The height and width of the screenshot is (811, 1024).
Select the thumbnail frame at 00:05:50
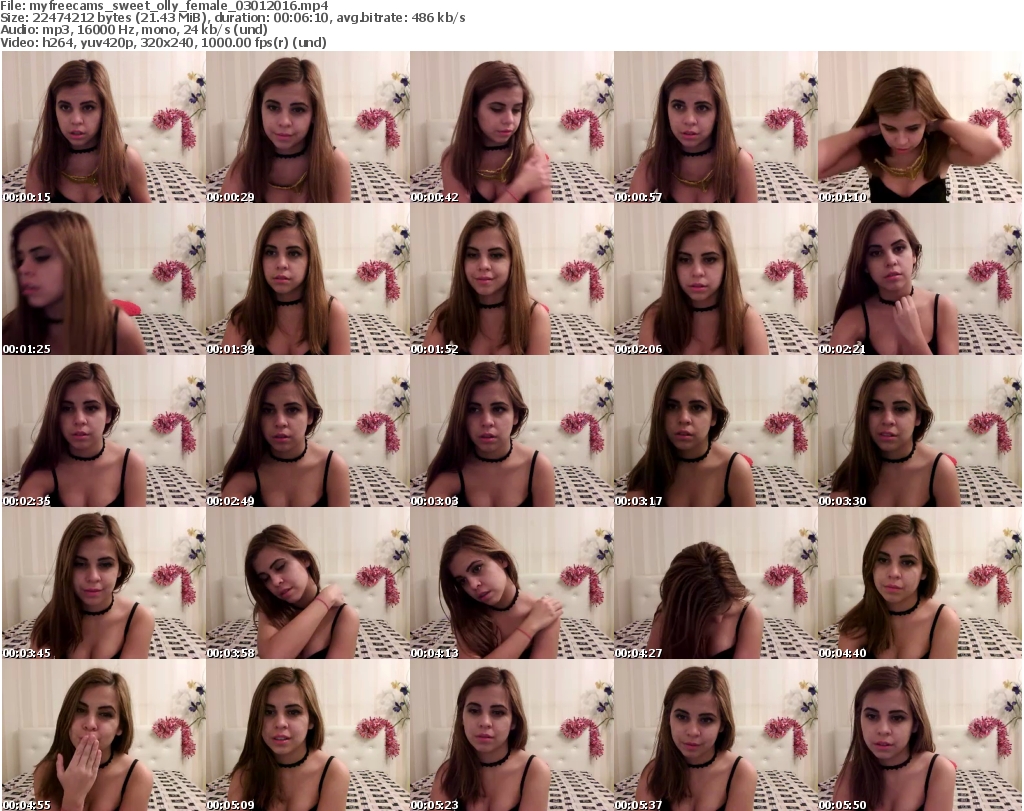920,735
